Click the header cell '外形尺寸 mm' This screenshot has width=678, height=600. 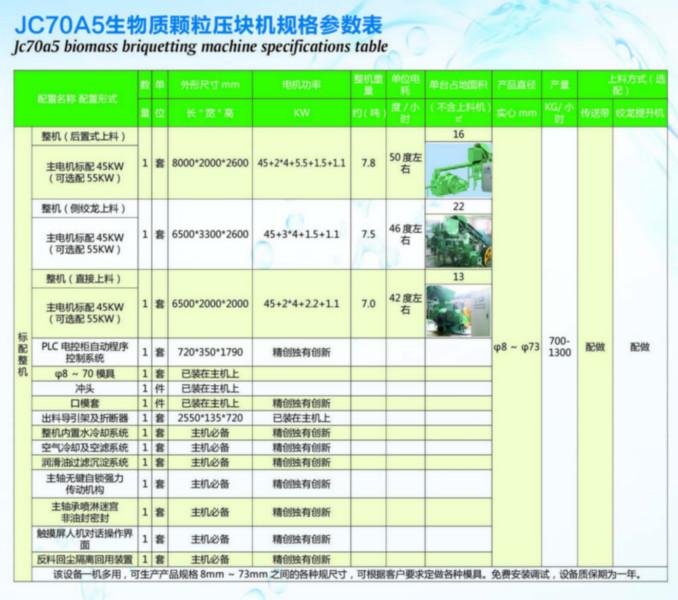[210, 85]
